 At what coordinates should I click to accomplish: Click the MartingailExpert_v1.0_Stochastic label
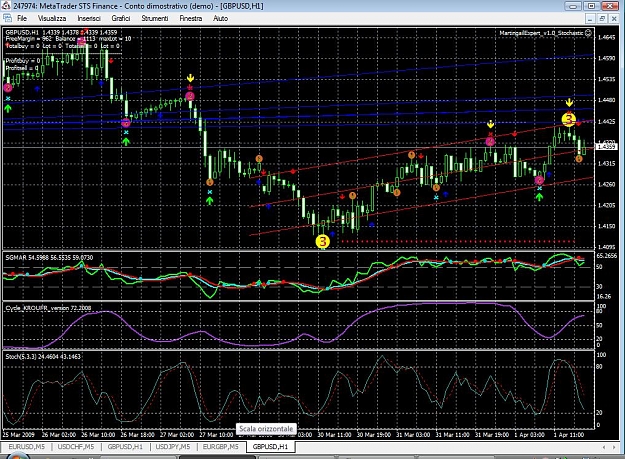[x=541, y=33]
